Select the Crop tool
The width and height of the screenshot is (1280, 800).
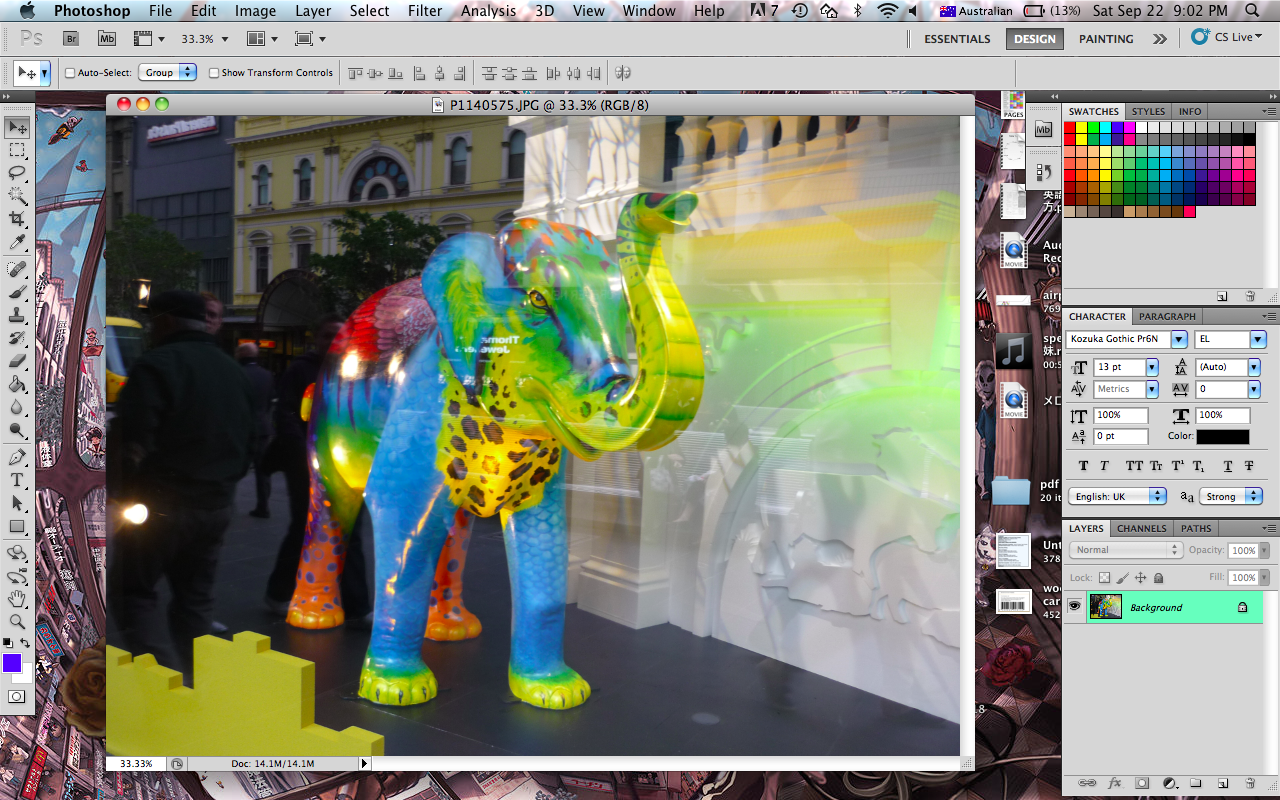pos(17,219)
